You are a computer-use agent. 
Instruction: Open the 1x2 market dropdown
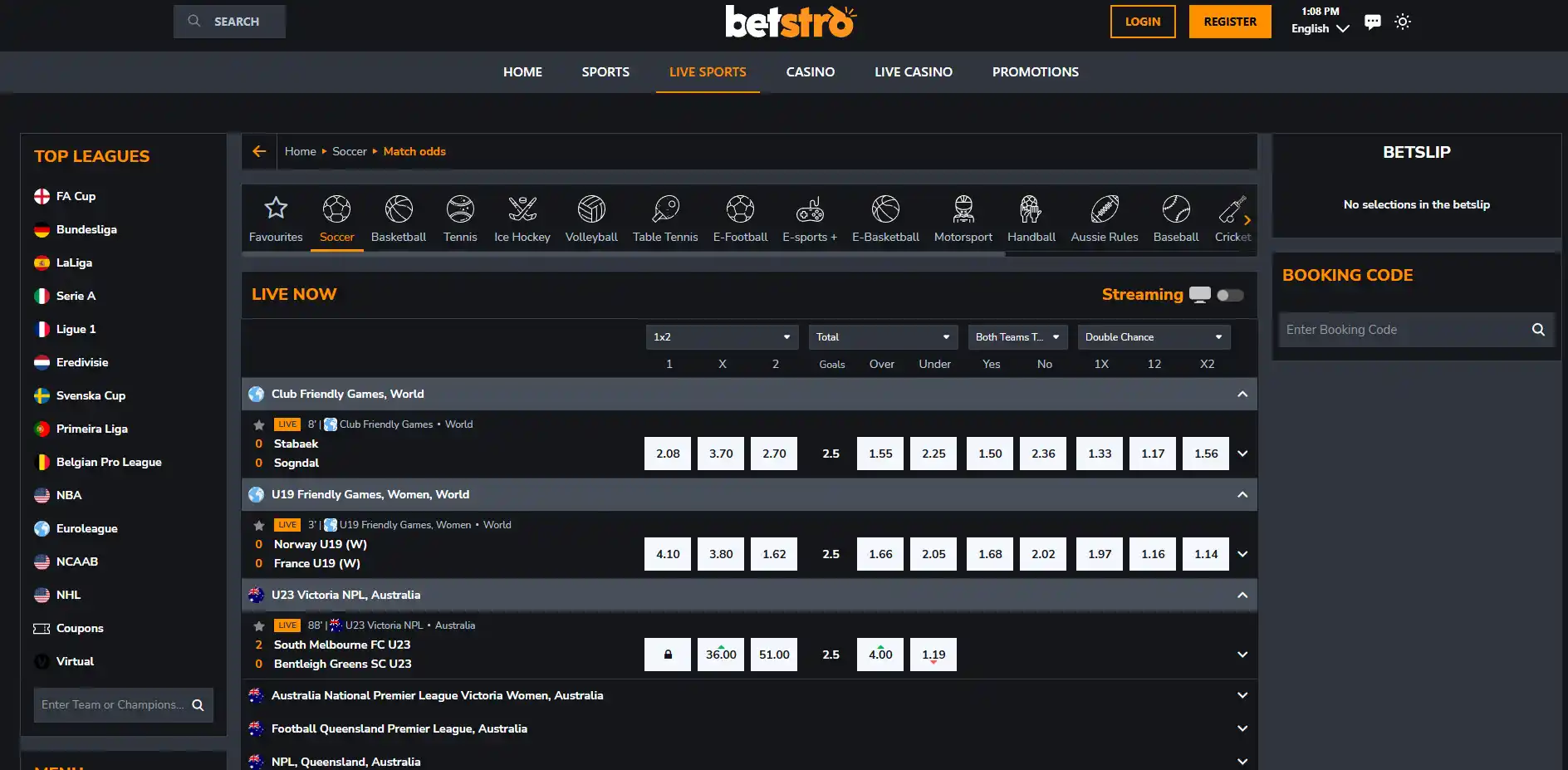click(722, 337)
